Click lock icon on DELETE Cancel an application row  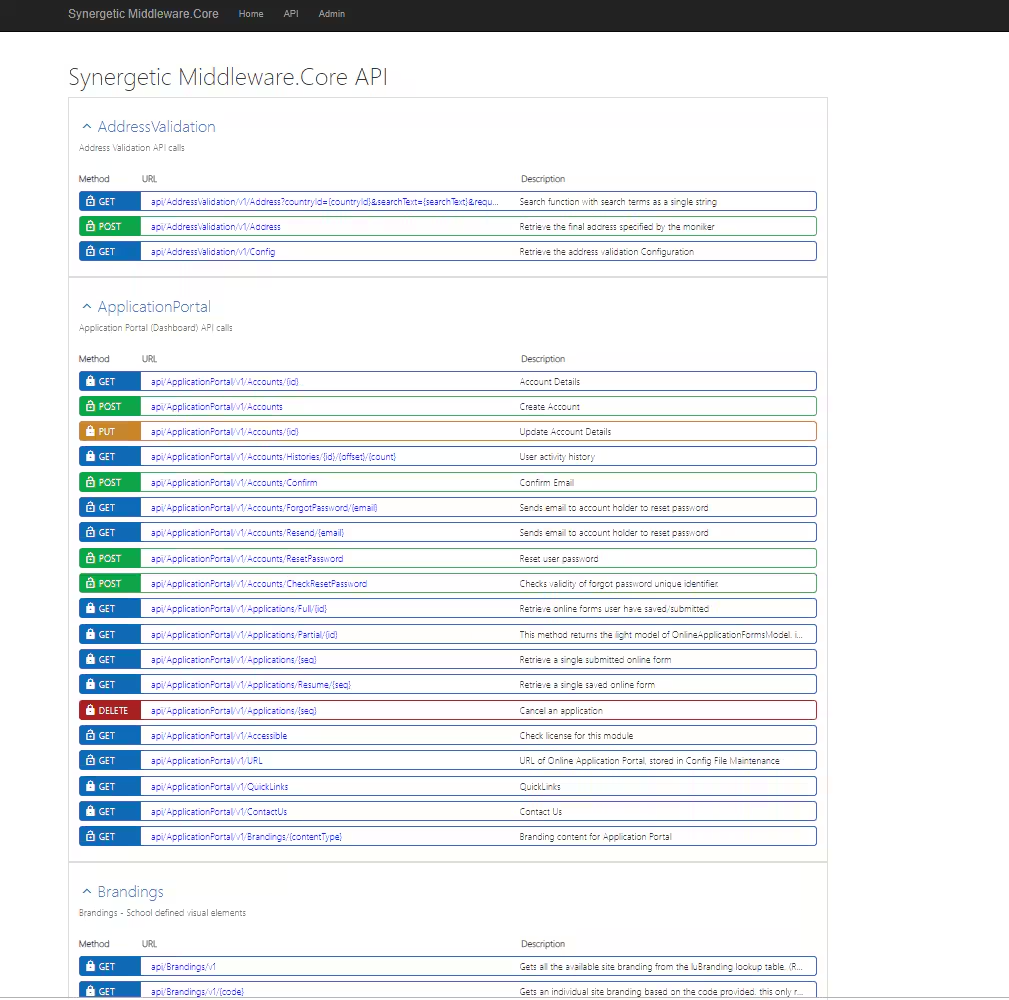coord(90,710)
